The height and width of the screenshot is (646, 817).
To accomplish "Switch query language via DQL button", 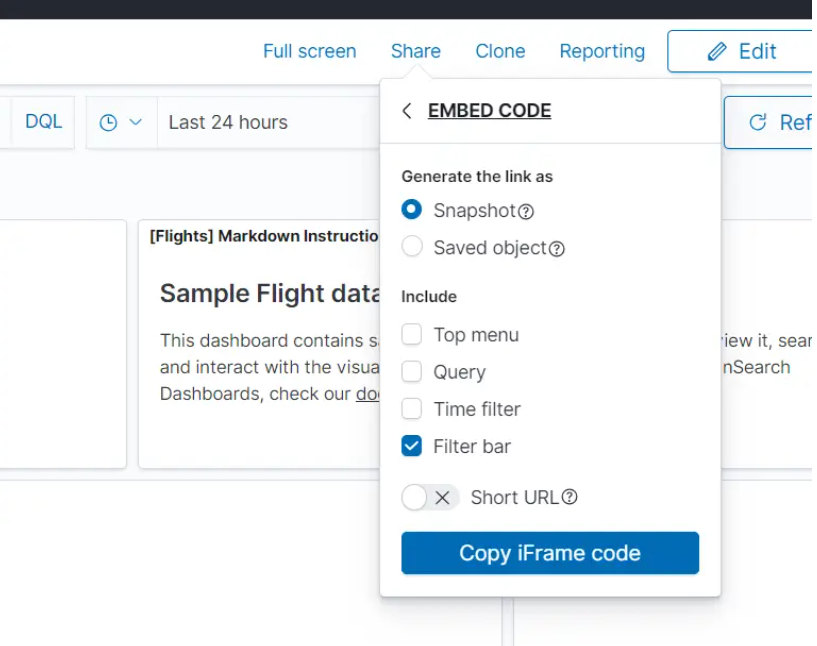I will pos(43,121).
